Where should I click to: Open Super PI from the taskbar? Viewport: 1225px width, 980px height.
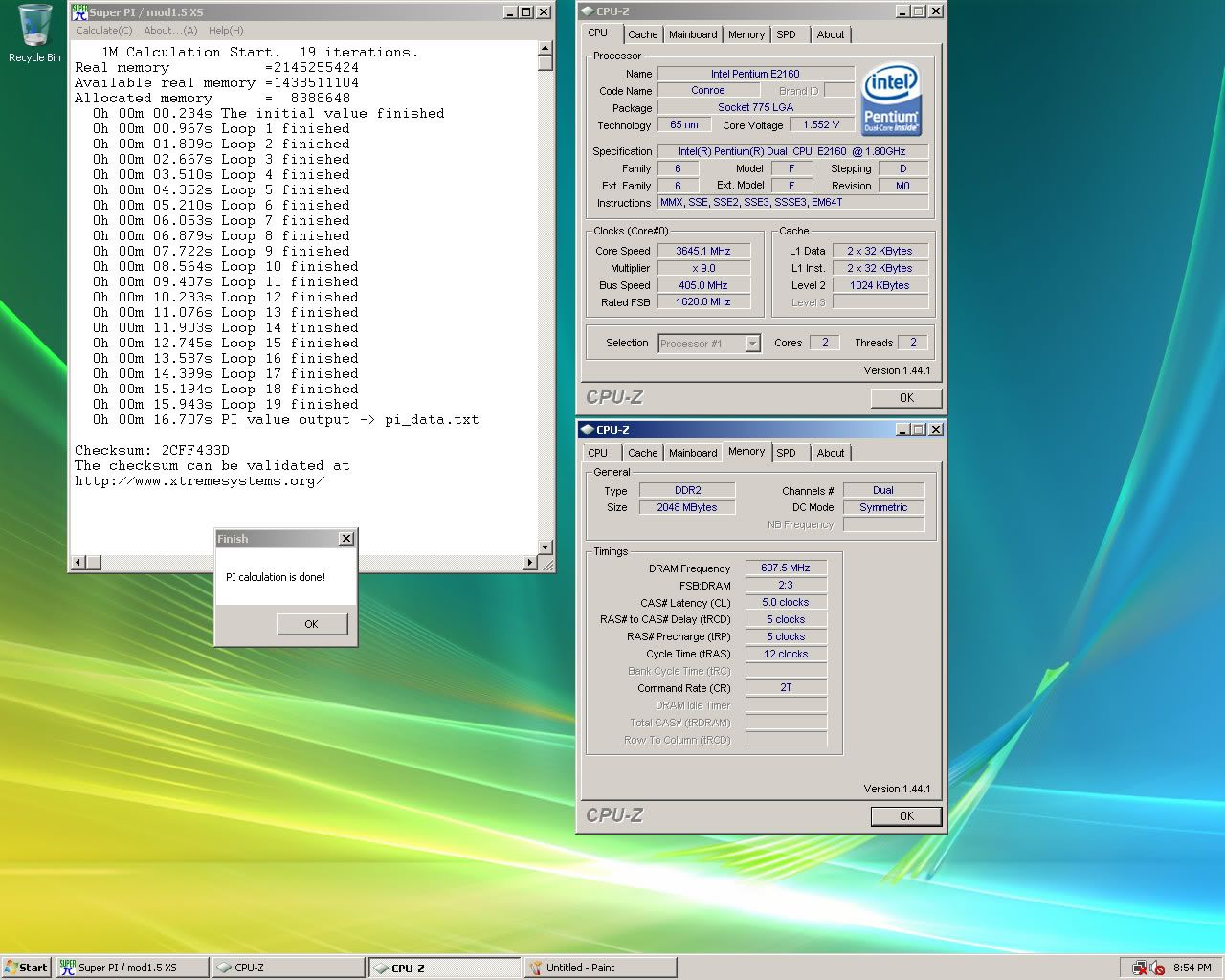tap(132, 968)
